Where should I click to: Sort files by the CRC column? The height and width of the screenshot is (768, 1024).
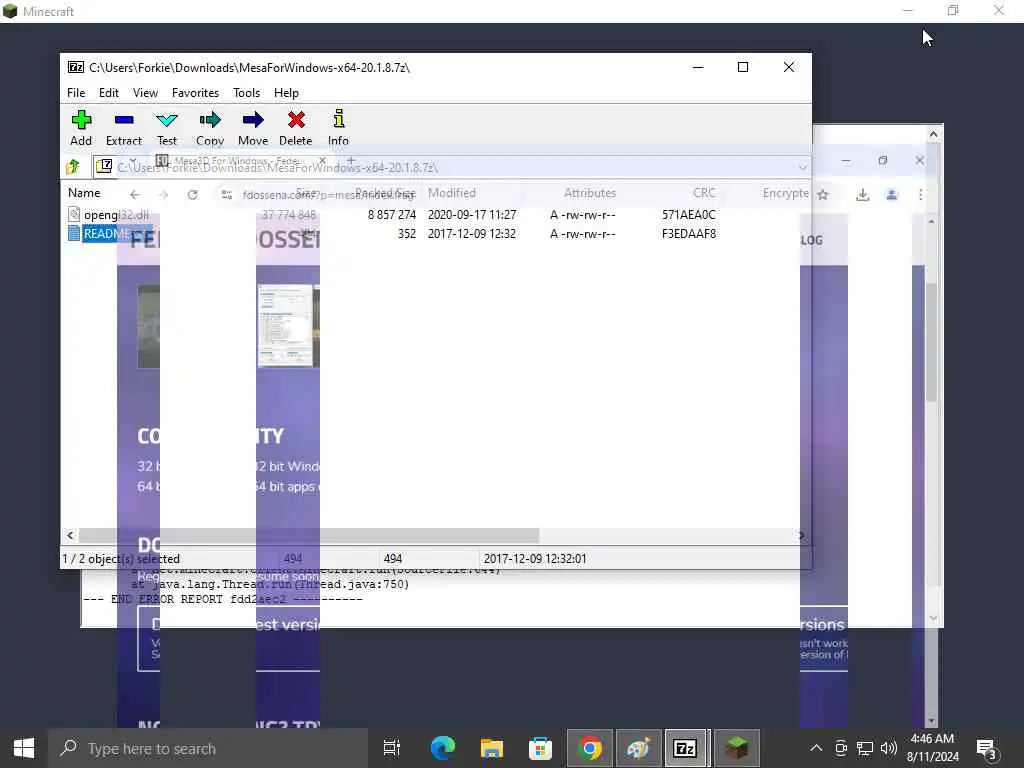(x=704, y=193)
